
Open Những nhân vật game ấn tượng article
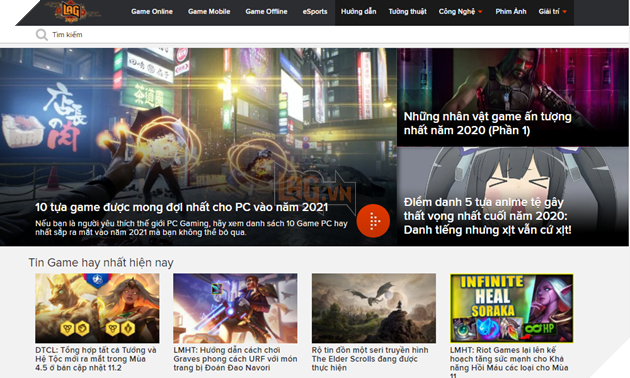pyautogui.click(x=487, y=123)
